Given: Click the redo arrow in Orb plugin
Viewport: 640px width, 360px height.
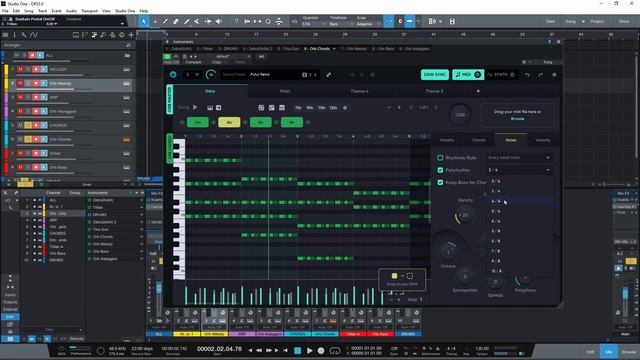Looking at the screenshot, I should 541,75.
